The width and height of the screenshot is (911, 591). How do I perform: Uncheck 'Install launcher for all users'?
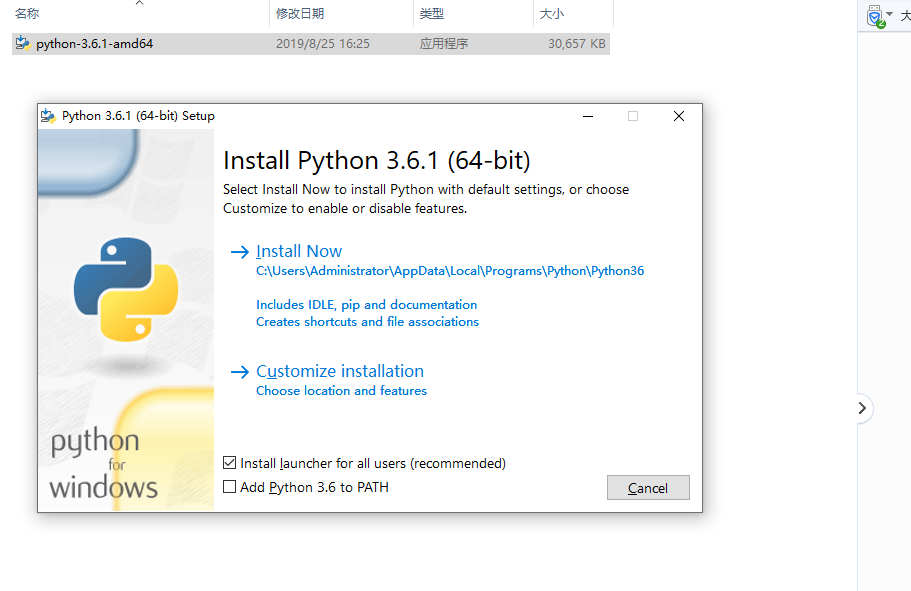[229, 463]
